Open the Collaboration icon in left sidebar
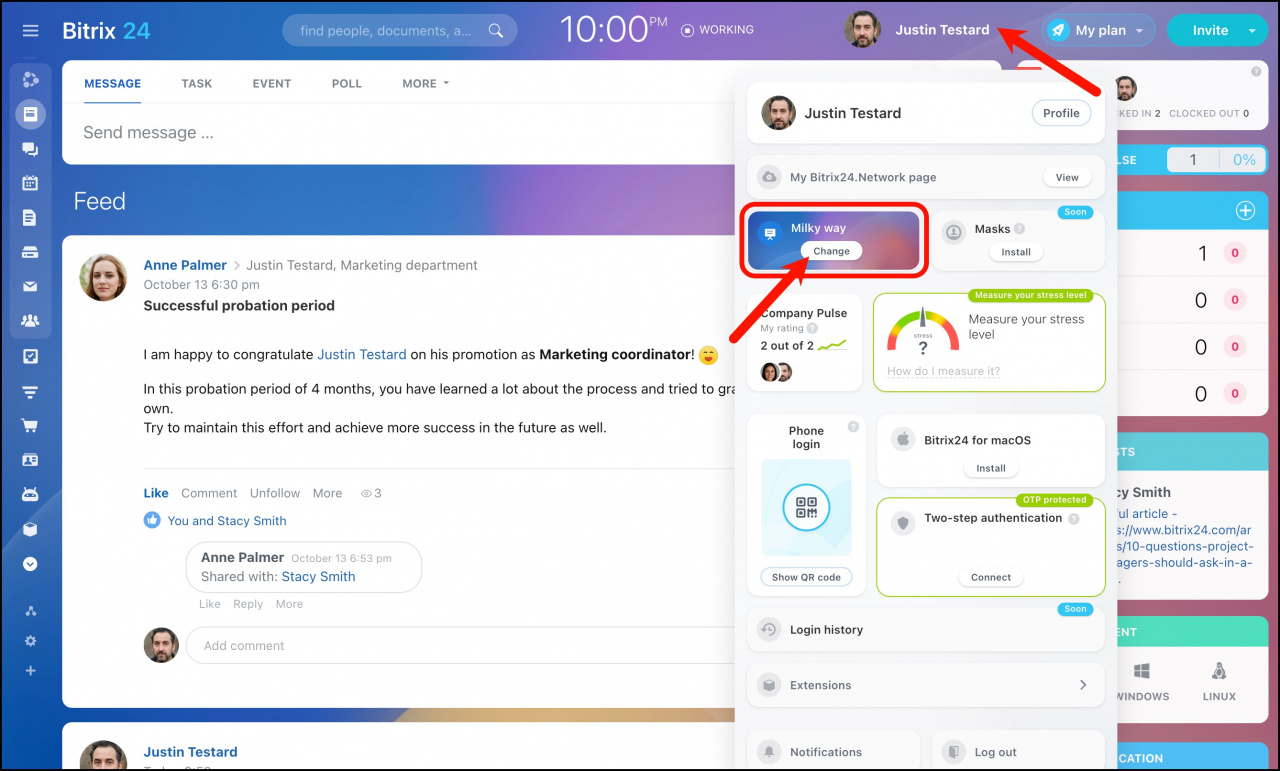1280x771 pixels. coord(30,79)
